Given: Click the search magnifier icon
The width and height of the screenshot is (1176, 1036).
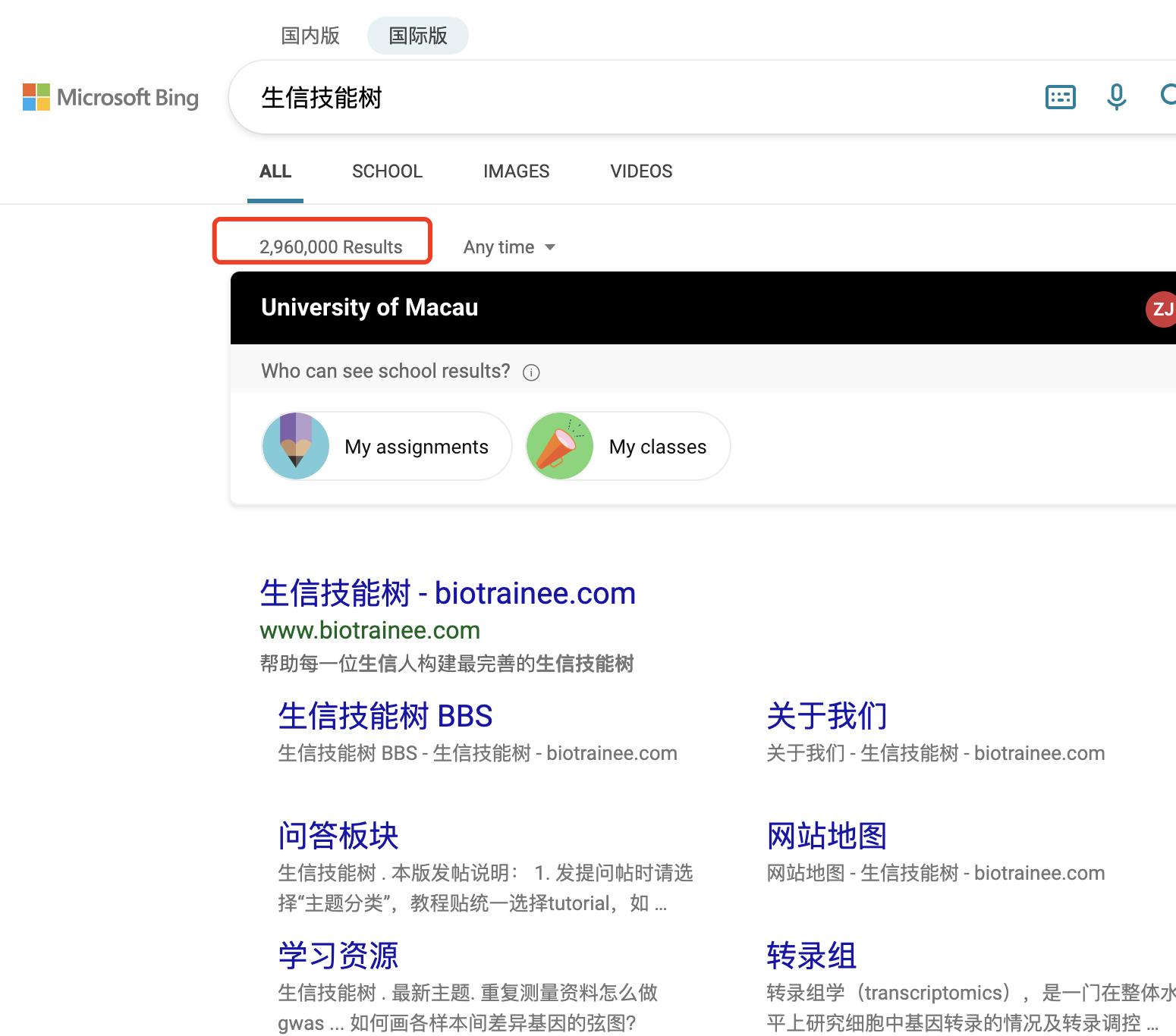Looking at the screenshot, I should [1168, 96].
